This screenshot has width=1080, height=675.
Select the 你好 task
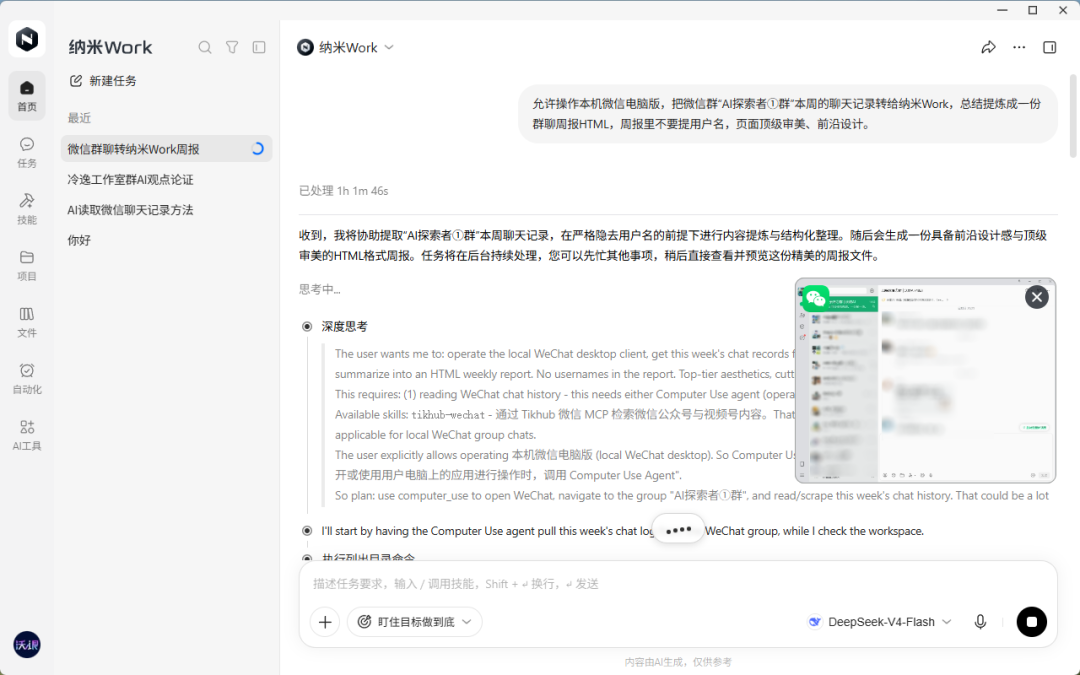tap(167, 240)
